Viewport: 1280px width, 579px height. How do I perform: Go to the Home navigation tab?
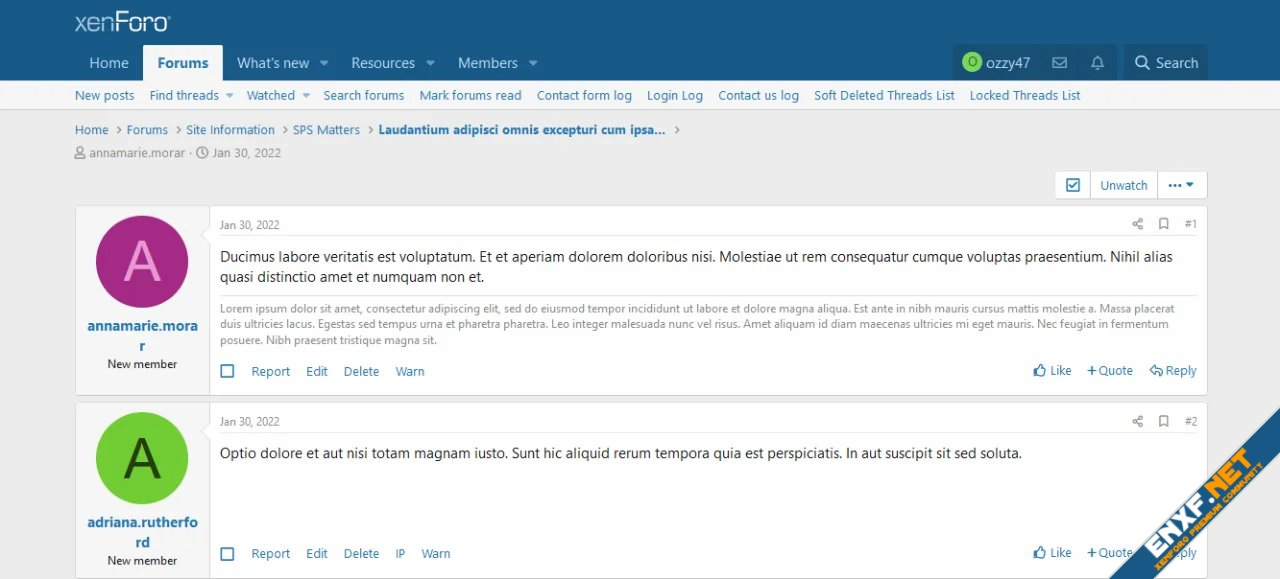(109, 63)
